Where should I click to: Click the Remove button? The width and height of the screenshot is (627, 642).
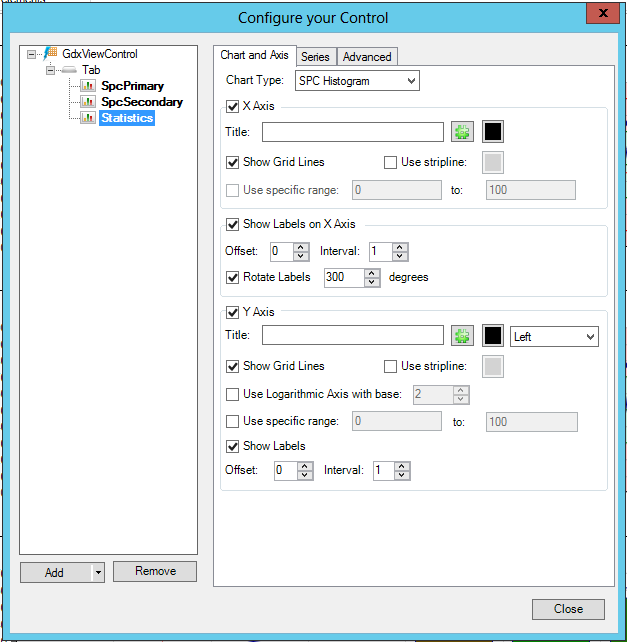coord(155,571)
